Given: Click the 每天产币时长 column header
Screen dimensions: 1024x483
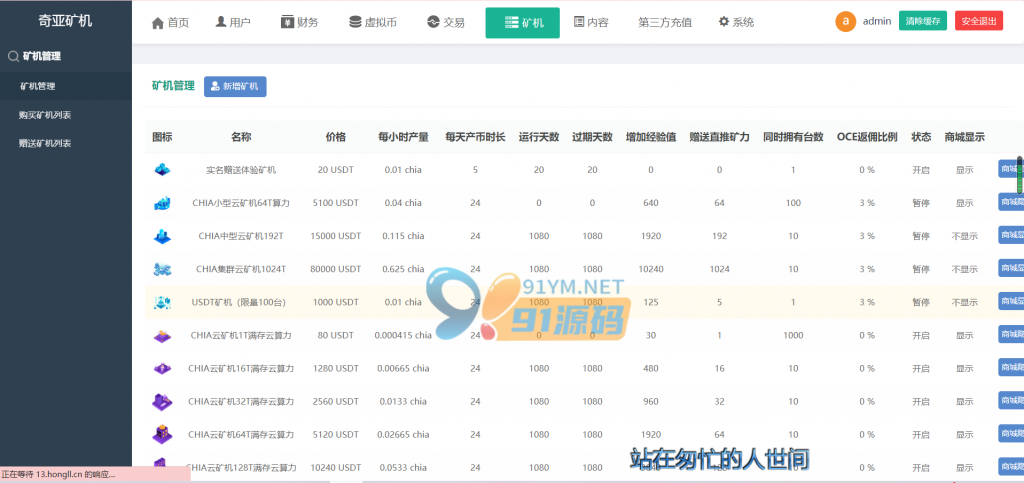Looking at the screenshot, I should coord(475,138).
